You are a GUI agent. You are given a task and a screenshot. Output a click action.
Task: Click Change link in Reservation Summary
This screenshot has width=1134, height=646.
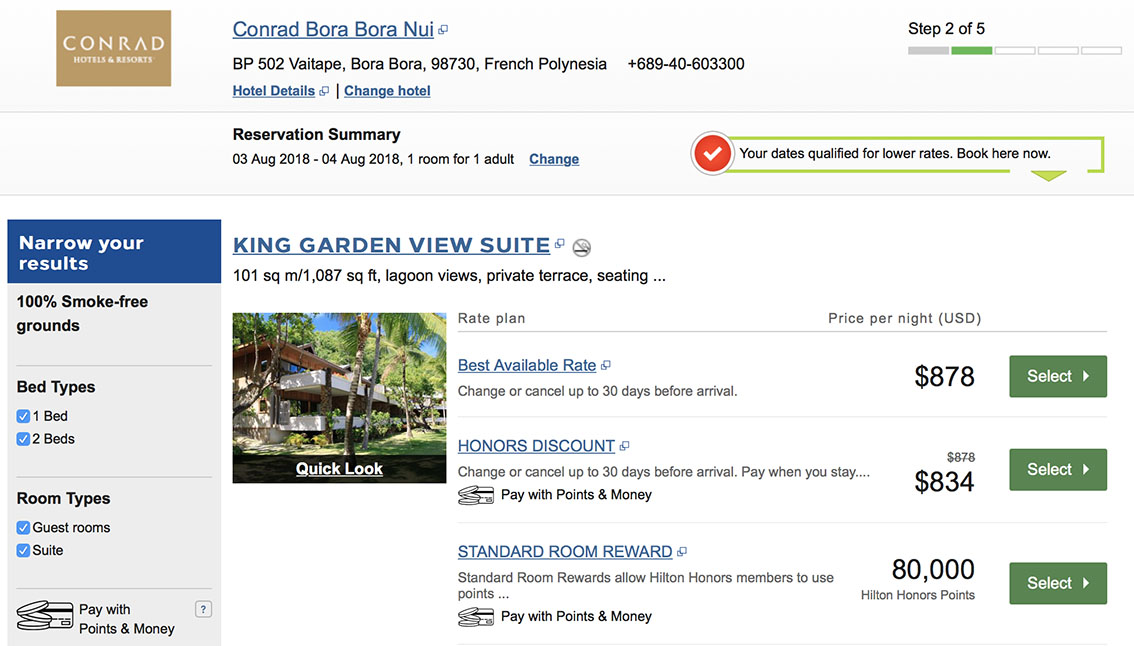click(x=554, y=159)
